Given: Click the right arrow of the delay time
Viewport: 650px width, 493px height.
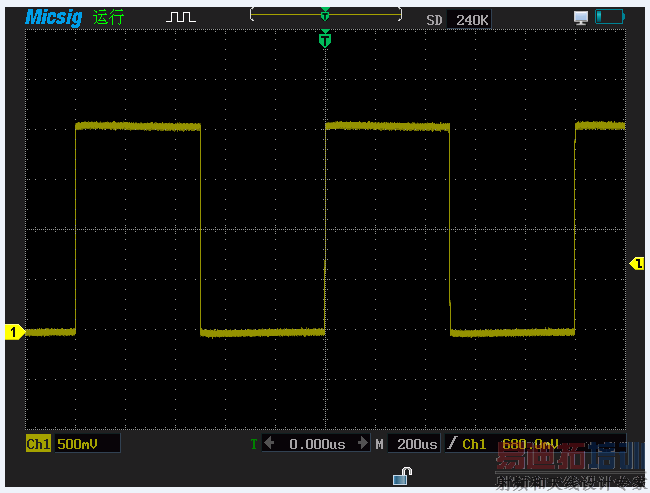Looking at the screenshot, I should [x=363, y=443].
